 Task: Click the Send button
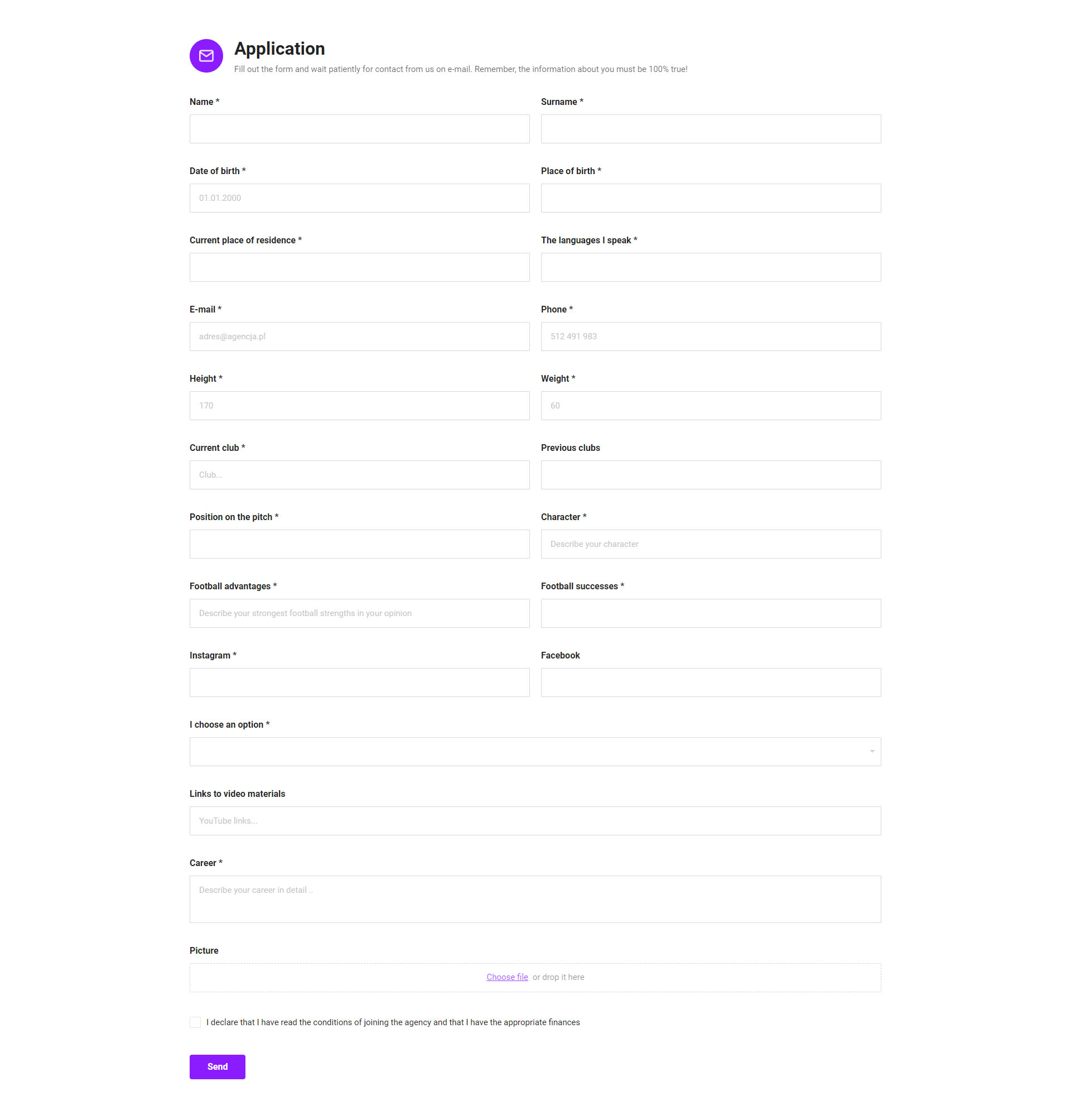point(218,1067)
